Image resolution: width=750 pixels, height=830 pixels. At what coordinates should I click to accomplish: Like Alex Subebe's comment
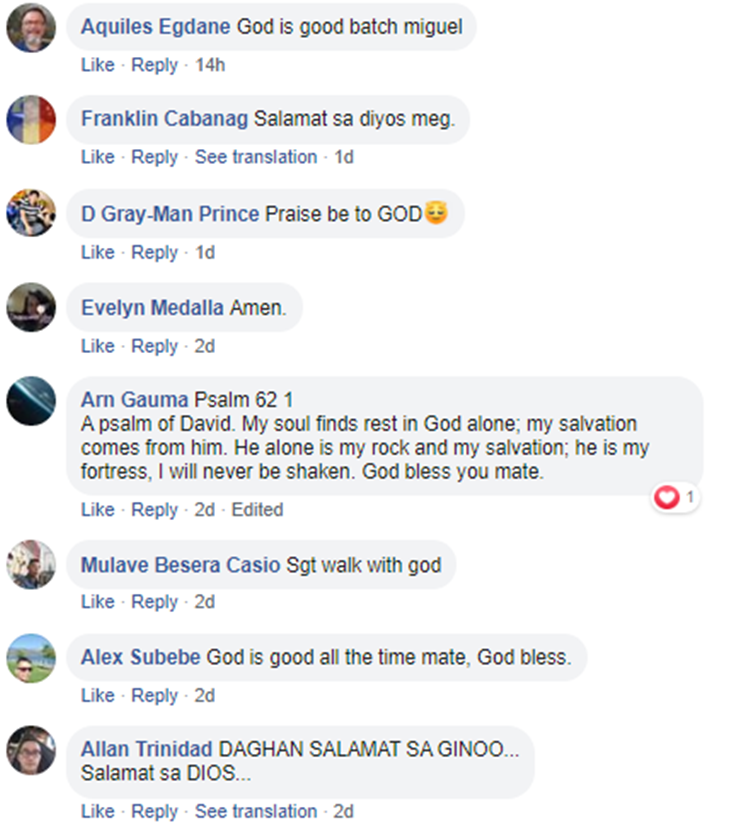98,695
